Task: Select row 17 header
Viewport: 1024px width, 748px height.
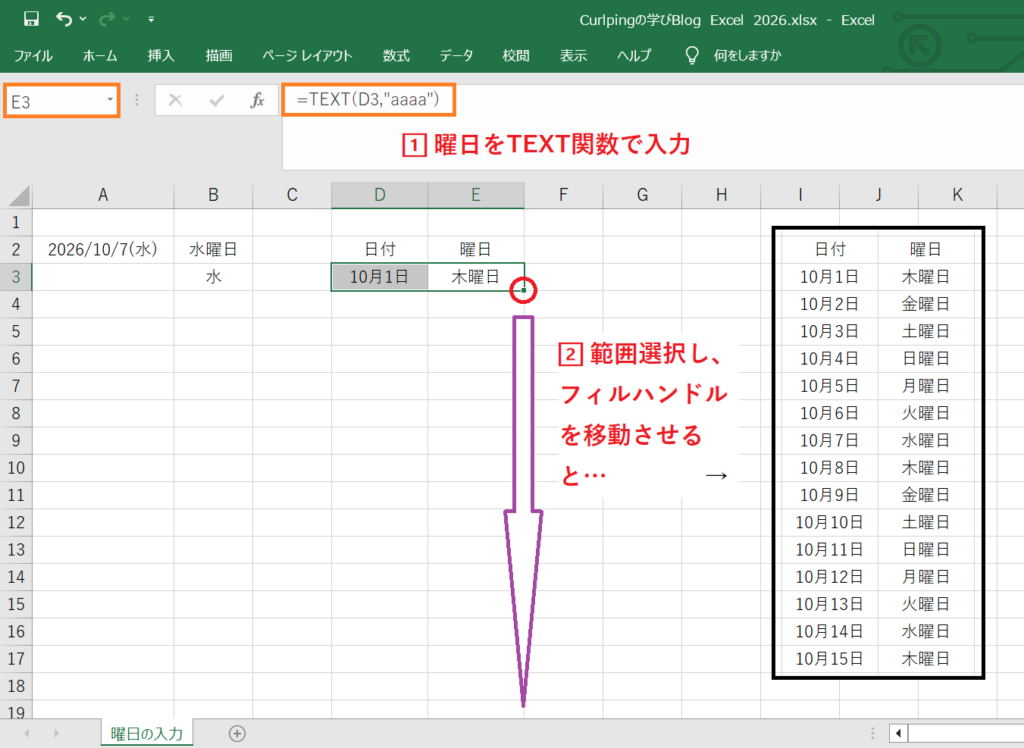Action: [x=16, y=659]
